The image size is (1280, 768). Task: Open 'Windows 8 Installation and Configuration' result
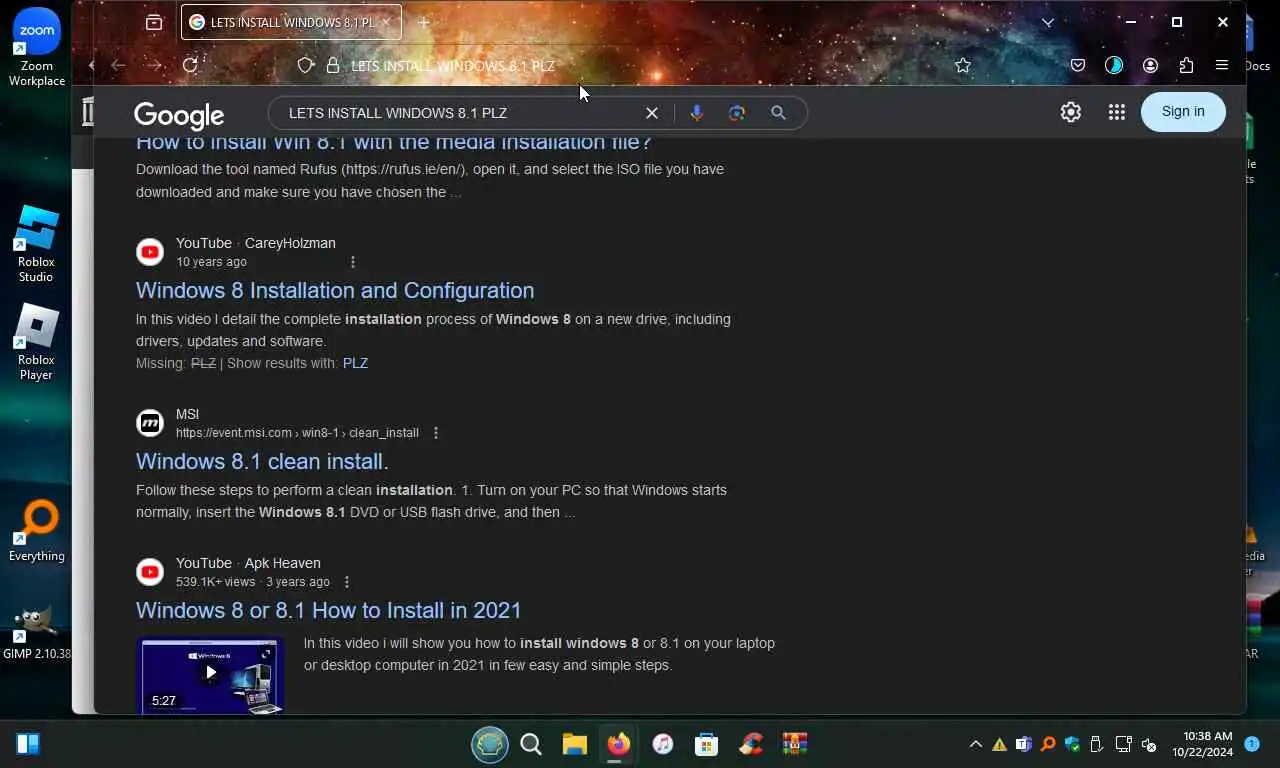pyautogui.click(x=335, y=290)
